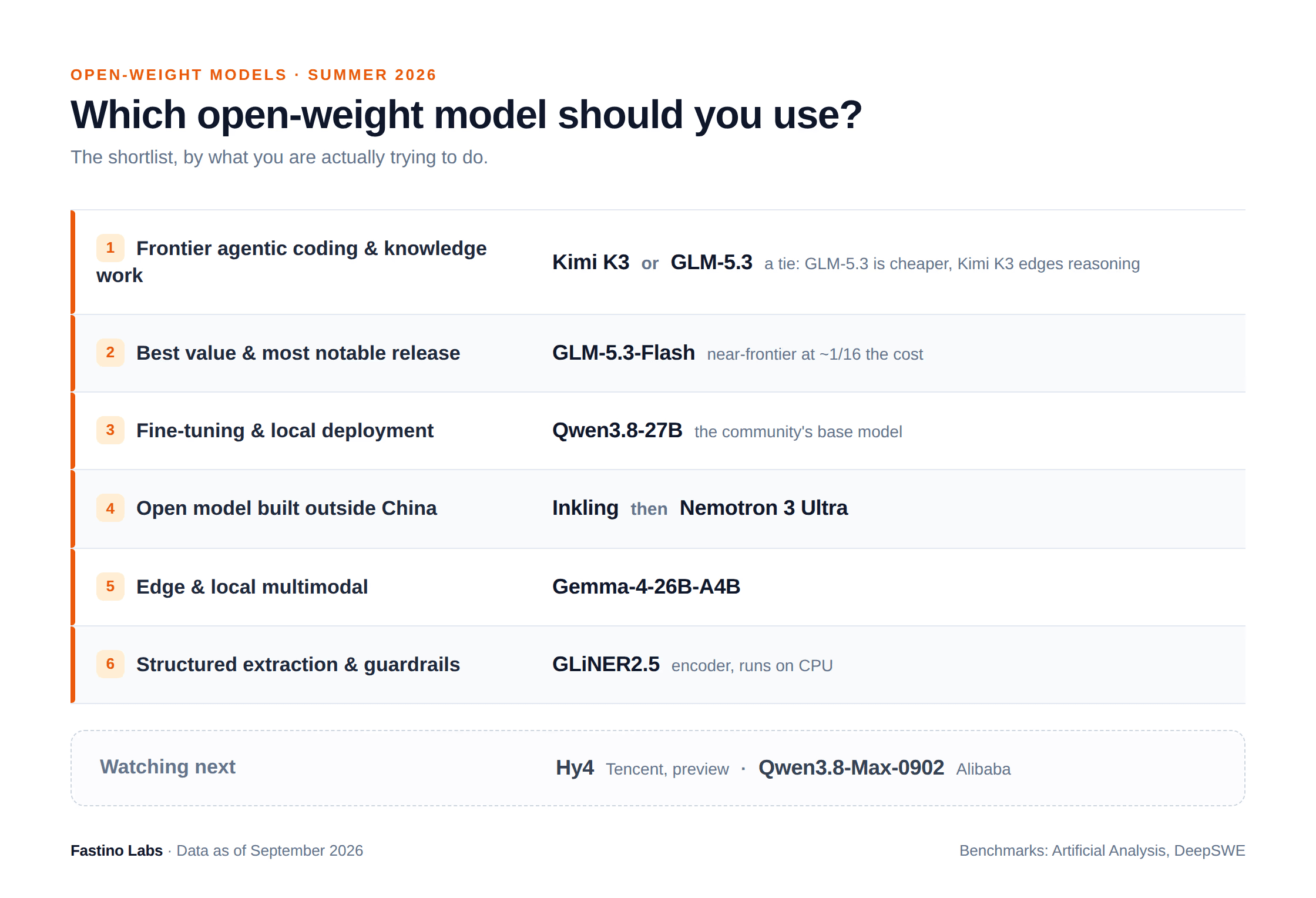
Task: Select Inkling model name
Action: (x=585, y=508)
